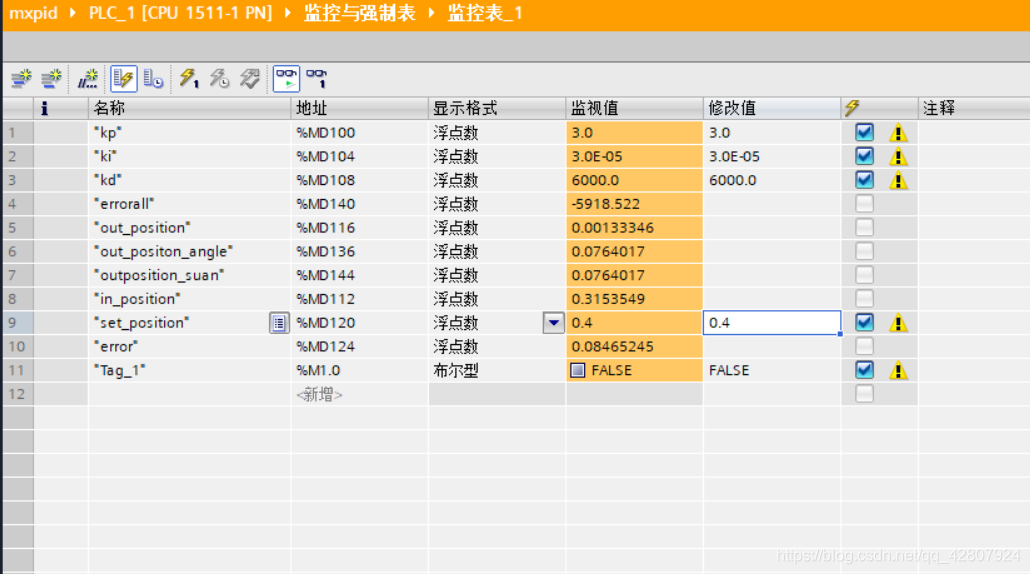This screenshot has height=574, width=1030.
Task: Expand breadcrumb arrow after PLC_1 [CPU 1511-1 PN]
Action: (288, 12)
